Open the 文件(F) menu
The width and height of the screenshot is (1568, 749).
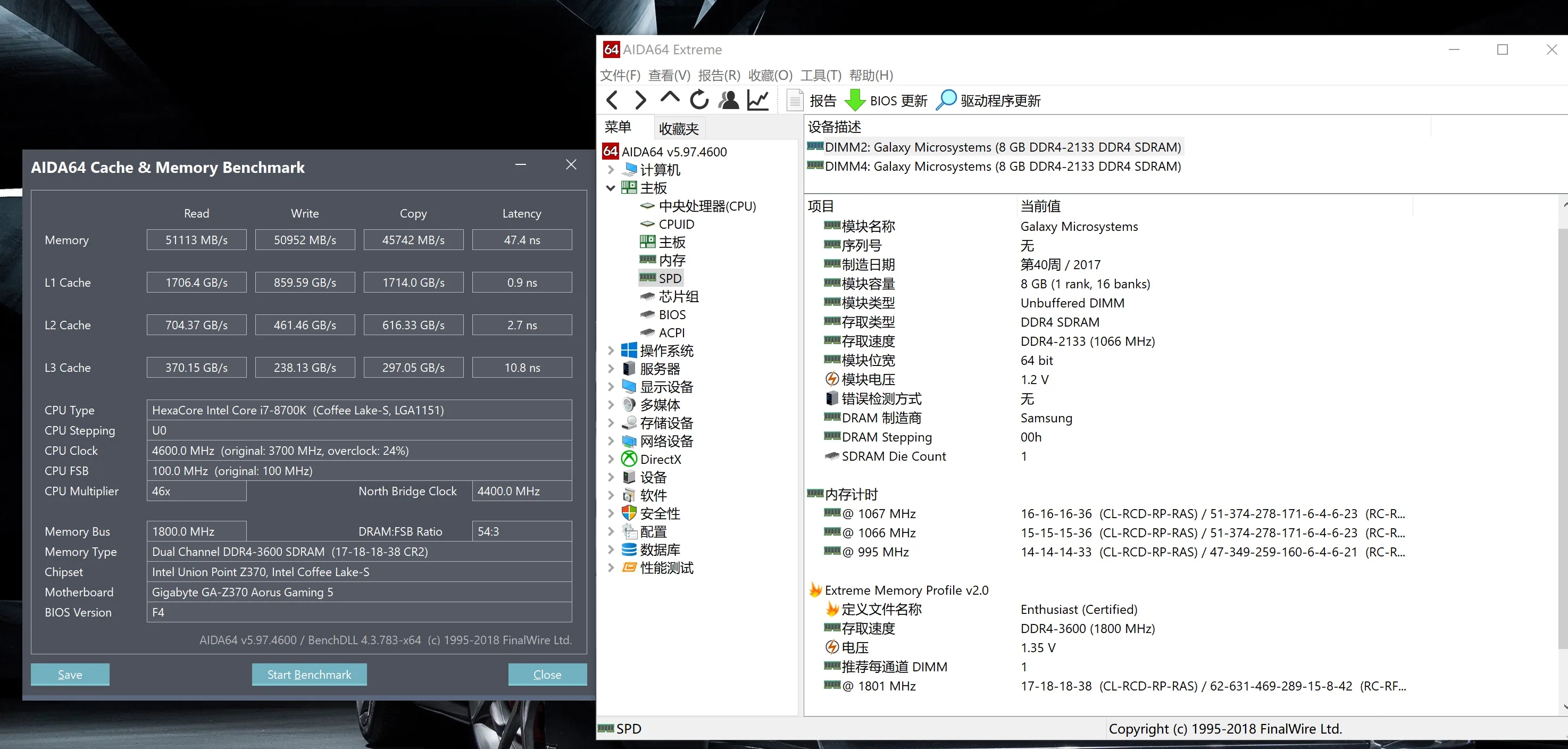(x=620, y=75)
